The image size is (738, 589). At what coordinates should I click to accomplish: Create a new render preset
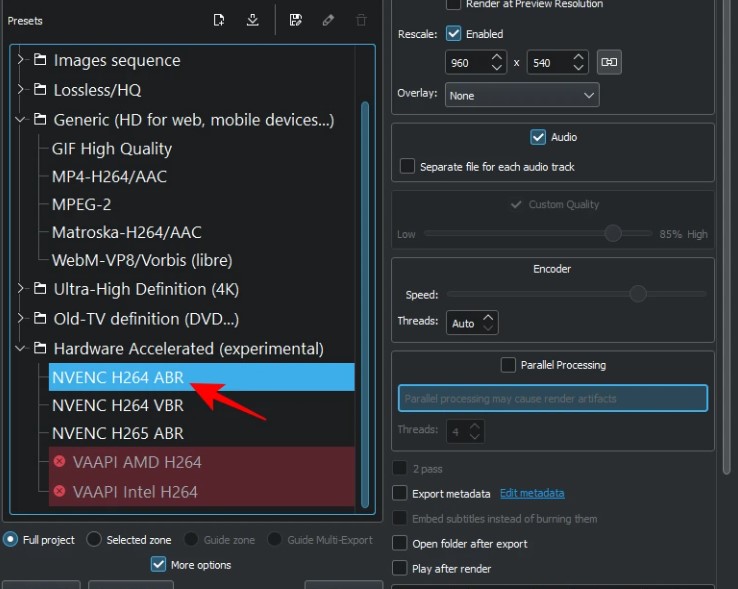pyautogui.click(x=219, y=20)
